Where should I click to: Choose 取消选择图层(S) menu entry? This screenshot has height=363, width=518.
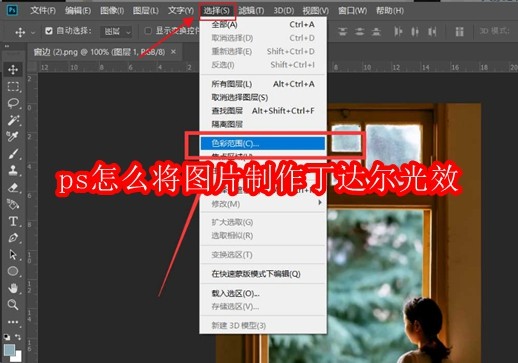[x=263, y=97]
